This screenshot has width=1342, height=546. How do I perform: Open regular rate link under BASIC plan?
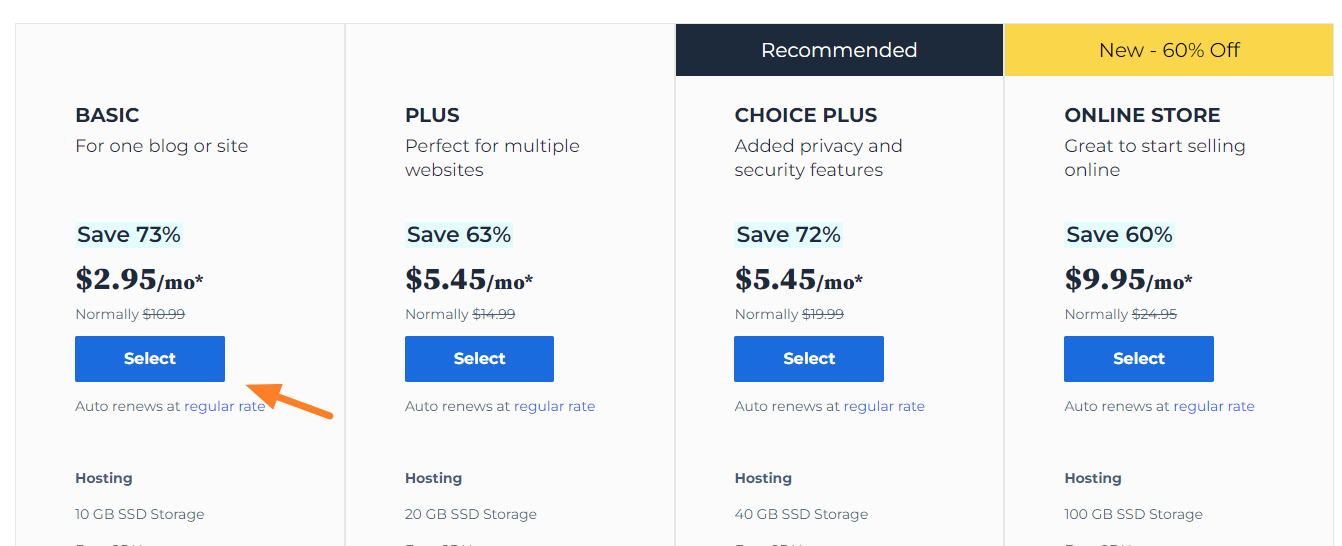tap(225, 406)
